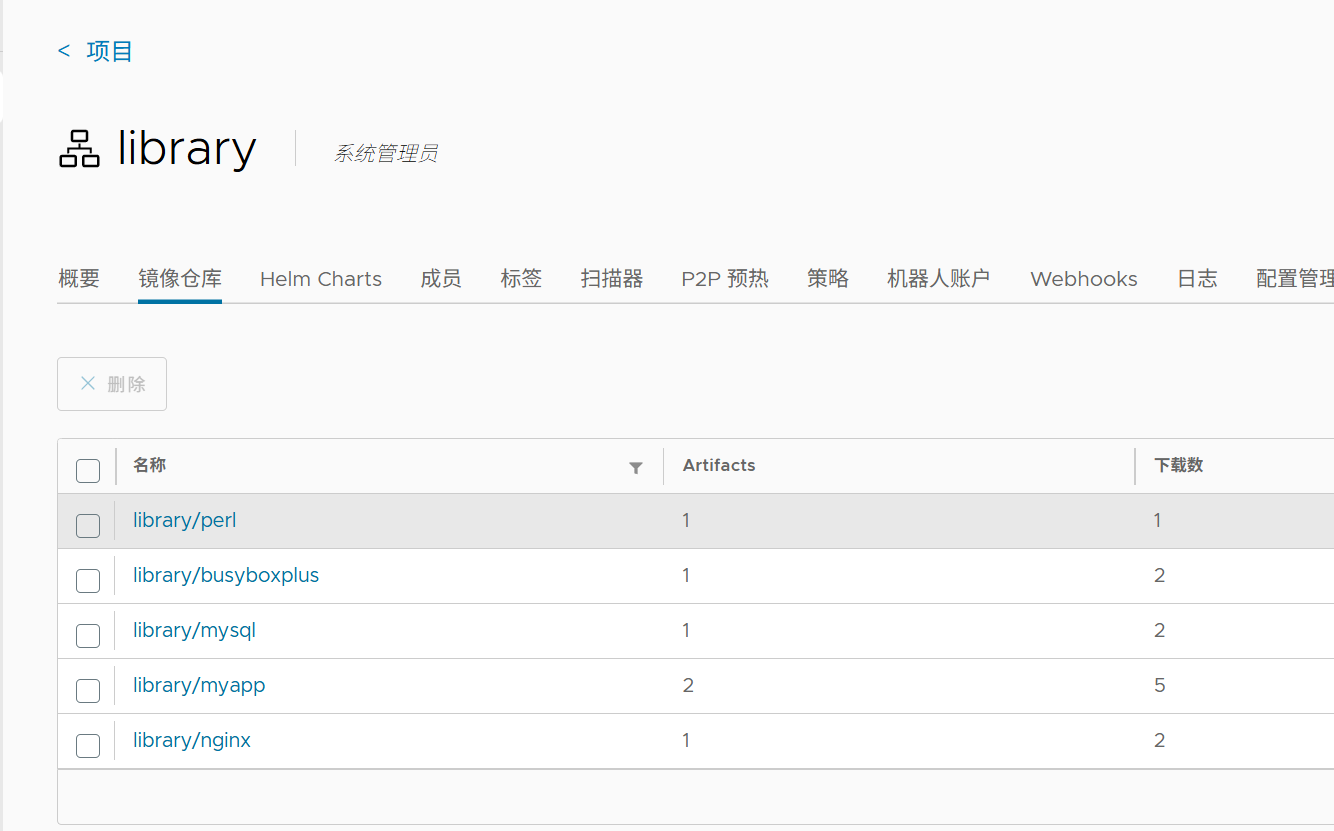Image resolution: width=1334 pixels, height=831 pixels.
Task: Click the 系统管理员 role label
Action: click(385, 154)
